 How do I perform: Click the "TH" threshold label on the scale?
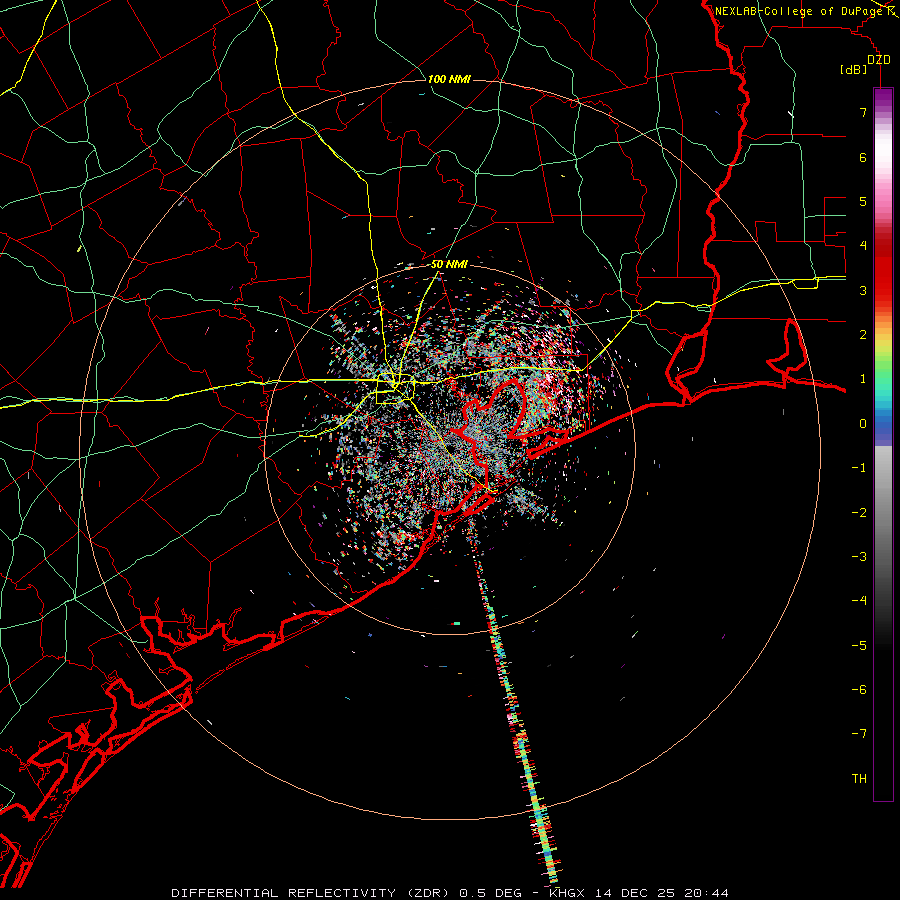[x=859, y=779]
